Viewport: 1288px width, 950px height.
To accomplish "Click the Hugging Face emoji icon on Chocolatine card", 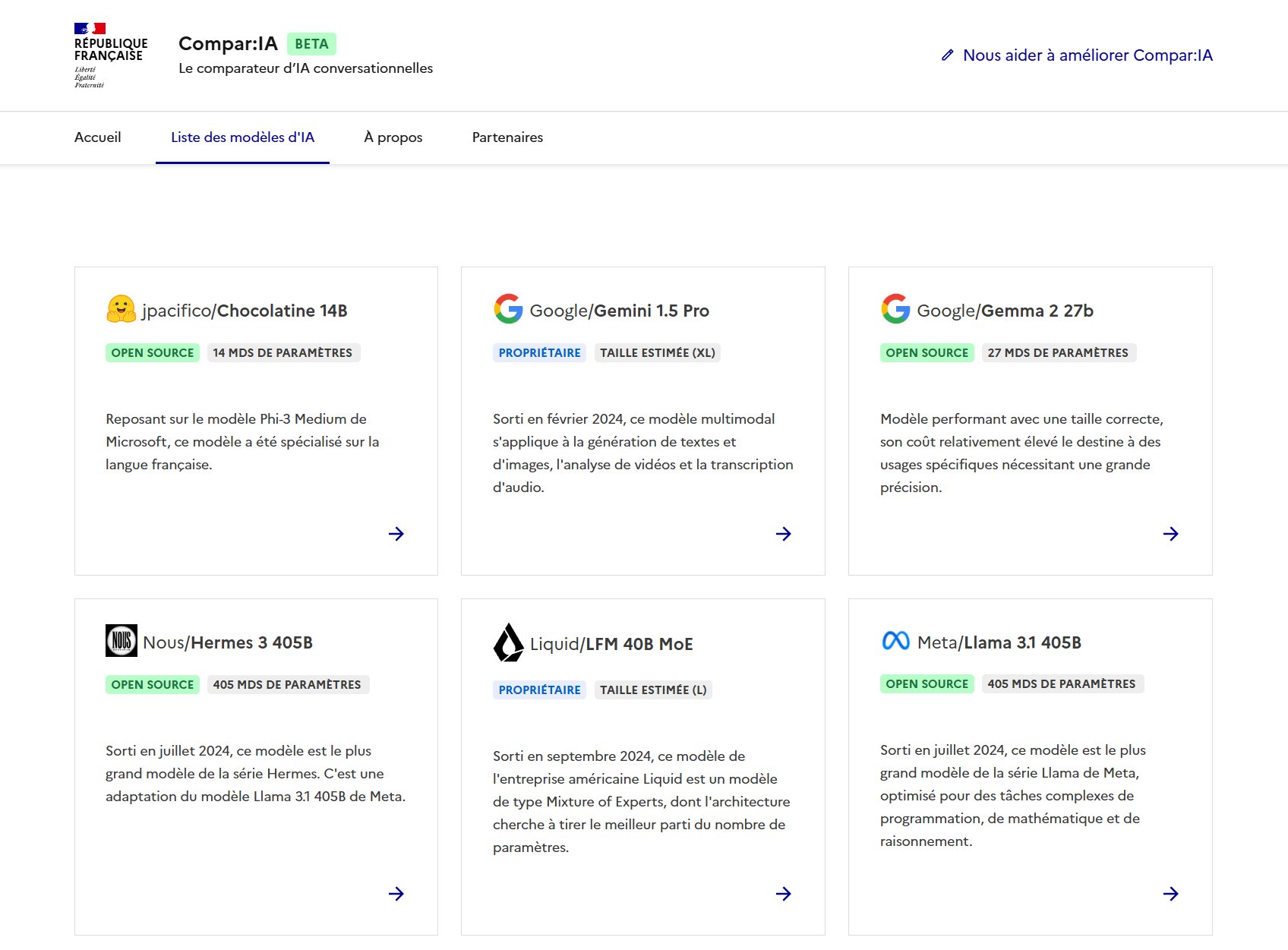I will click(x=121, y=310).
